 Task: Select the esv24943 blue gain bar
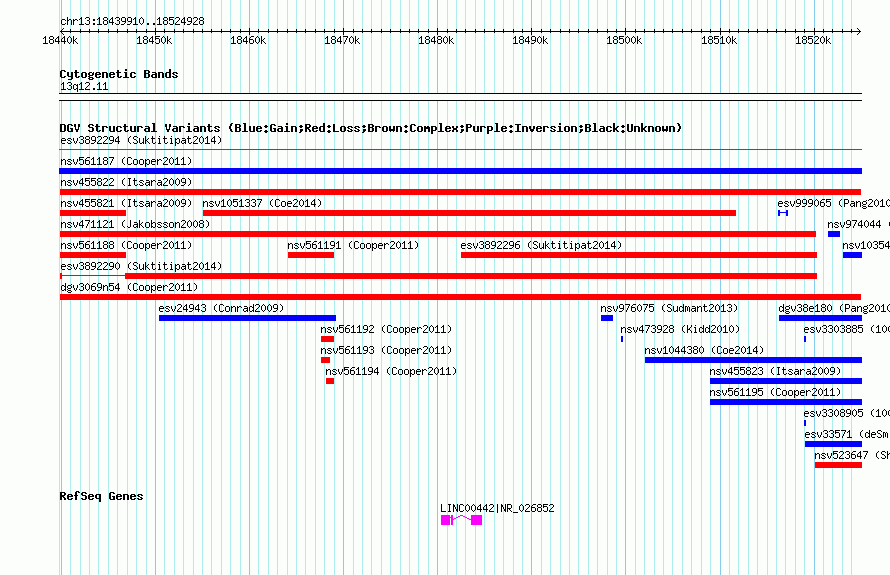pyautogui.click(x=247, y=318)
